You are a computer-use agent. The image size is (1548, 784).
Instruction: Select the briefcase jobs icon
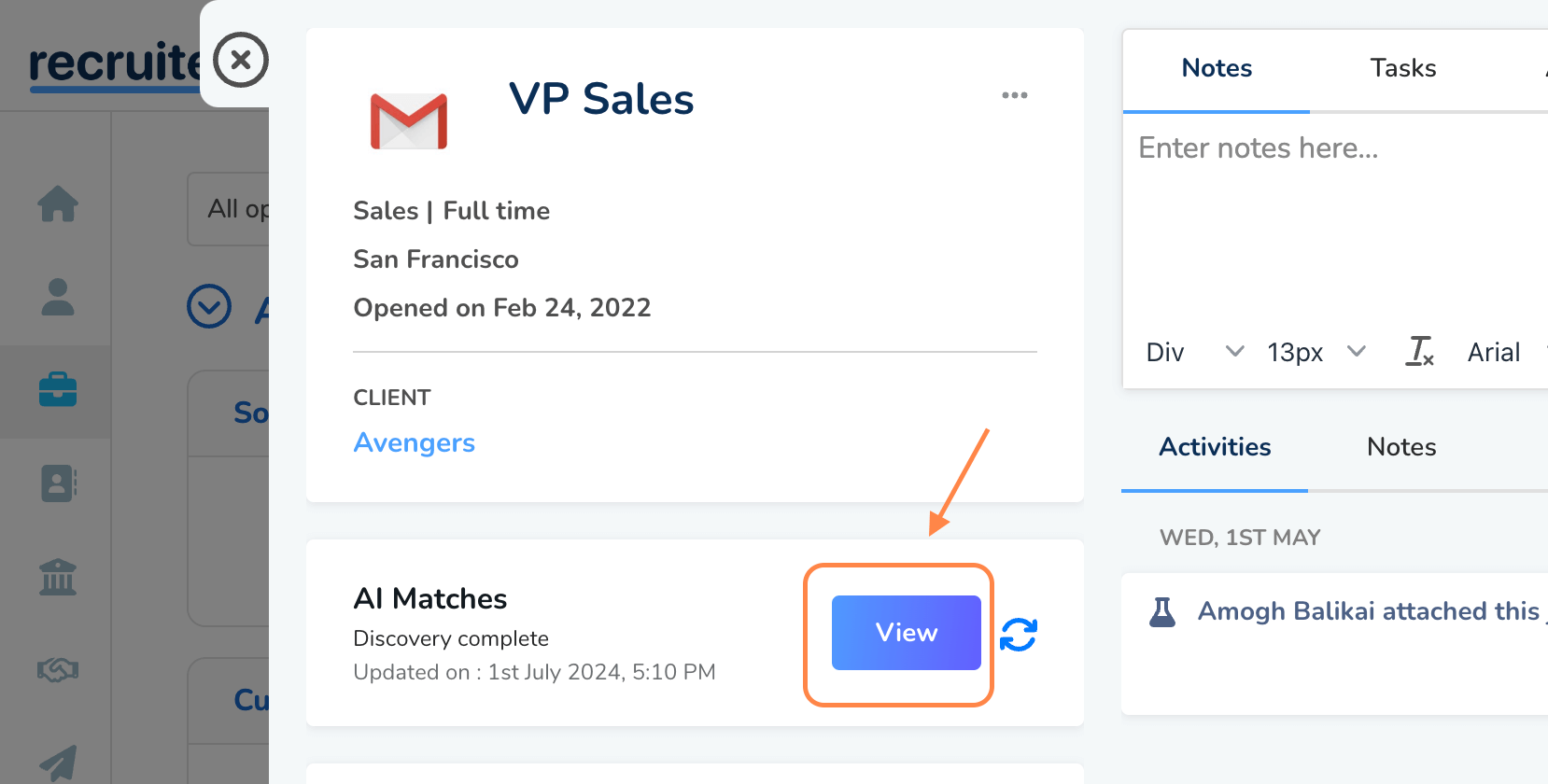pyautogui.click(x=57, y=389)
